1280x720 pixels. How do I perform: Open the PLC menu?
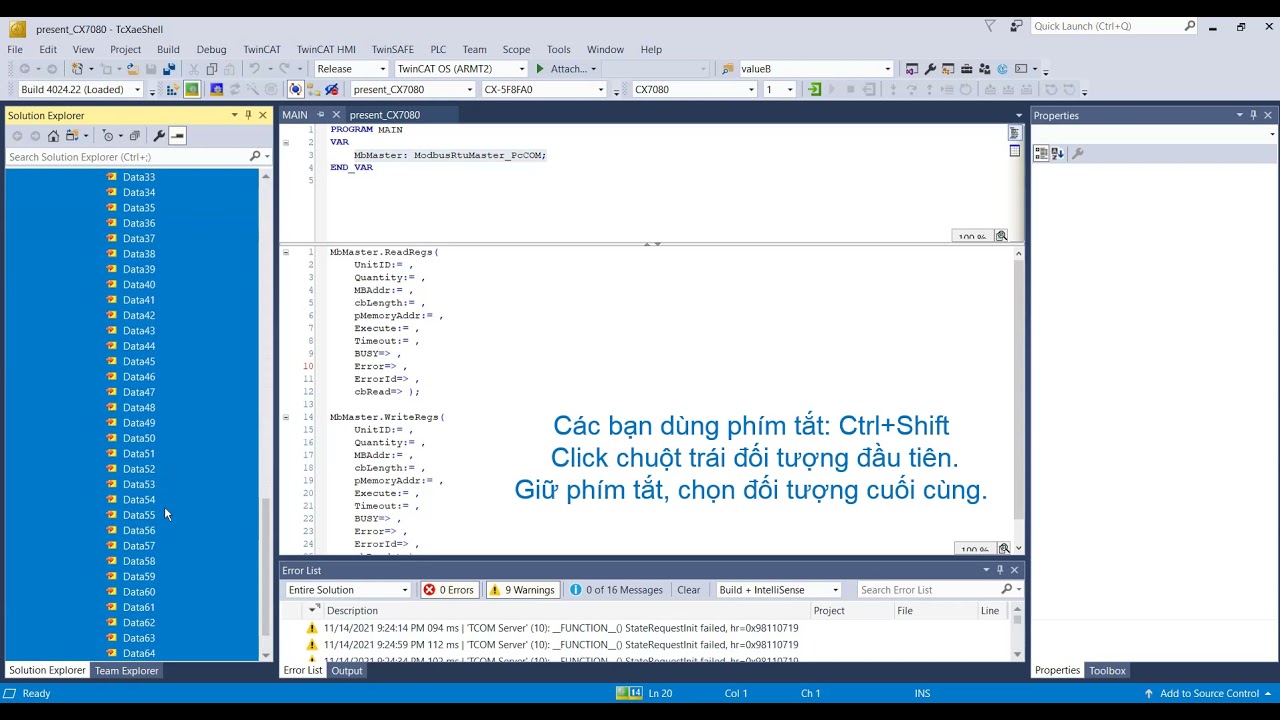click(x=438, y=49)
